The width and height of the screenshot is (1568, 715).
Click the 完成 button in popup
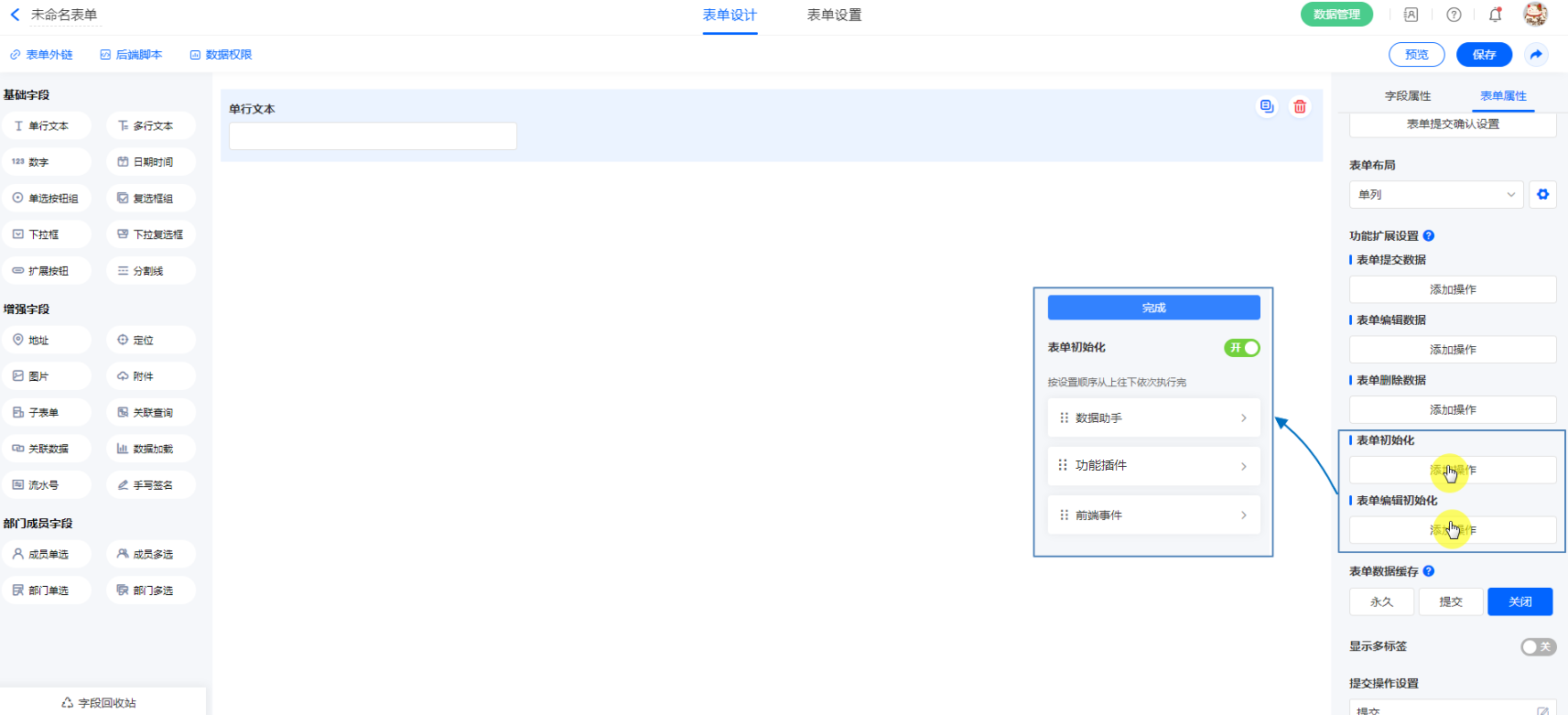(1153, 308)
